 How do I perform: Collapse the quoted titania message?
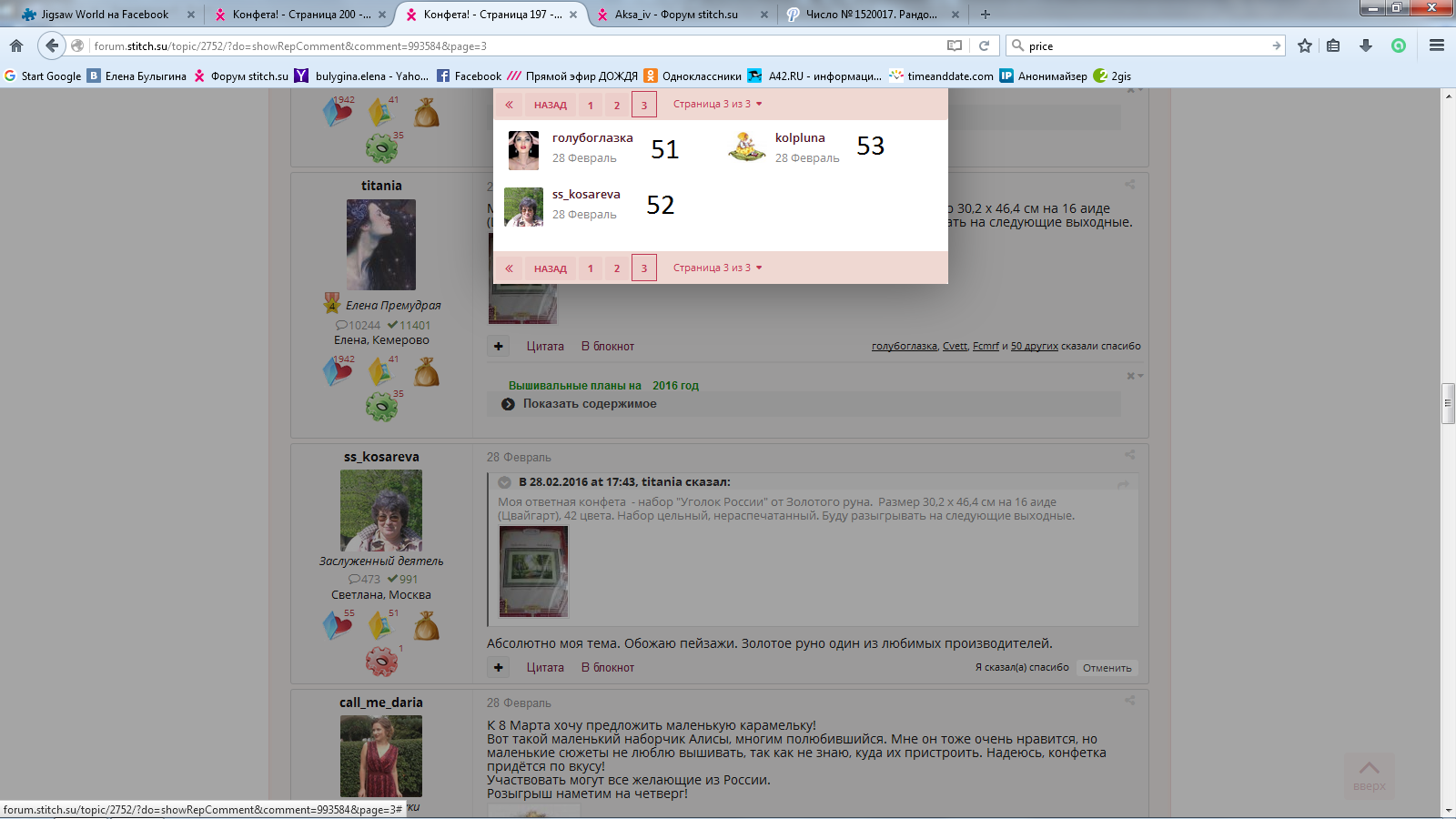coord(504,482)
